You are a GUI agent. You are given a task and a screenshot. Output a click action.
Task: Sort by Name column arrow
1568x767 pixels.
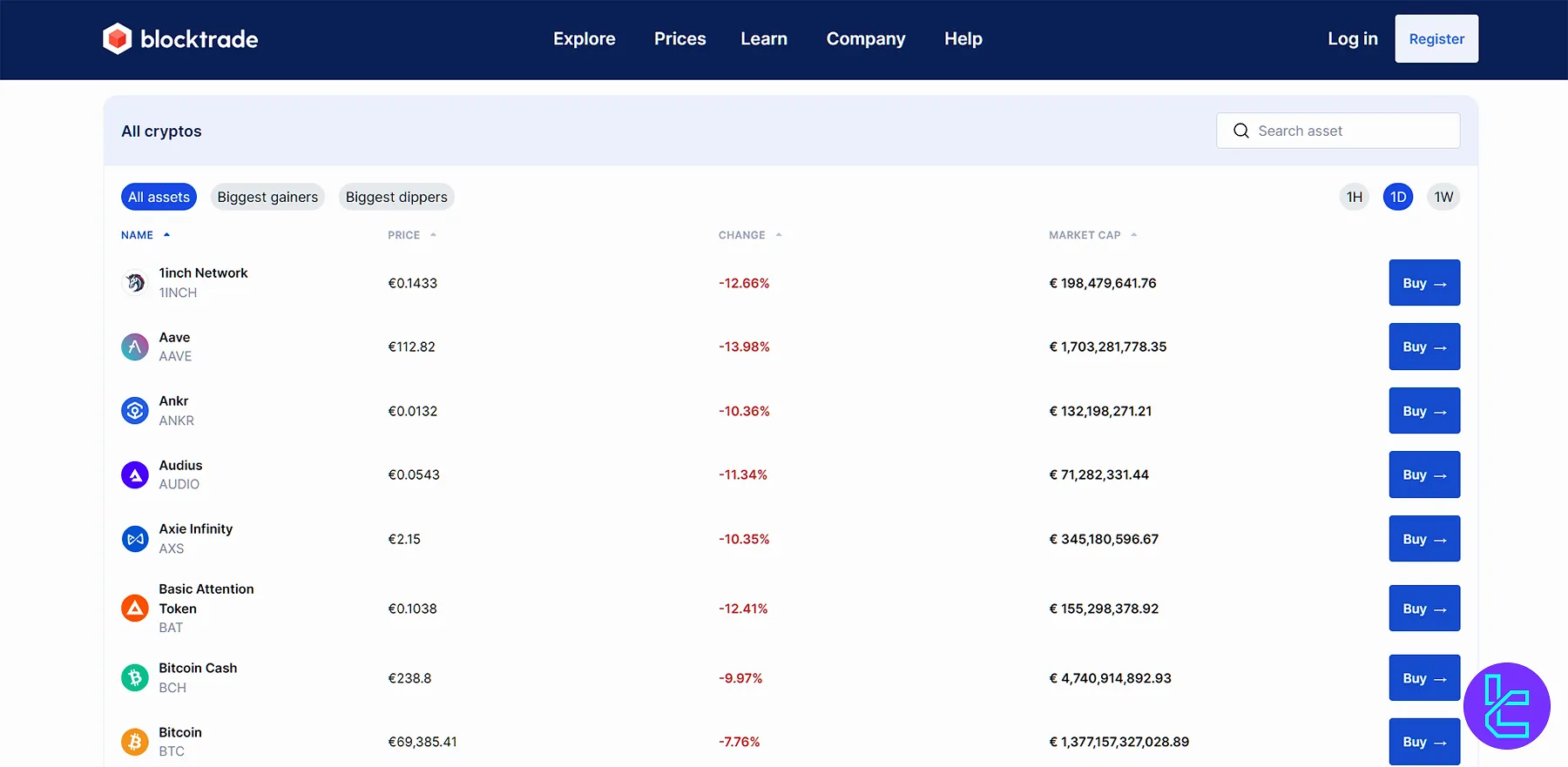166,235
